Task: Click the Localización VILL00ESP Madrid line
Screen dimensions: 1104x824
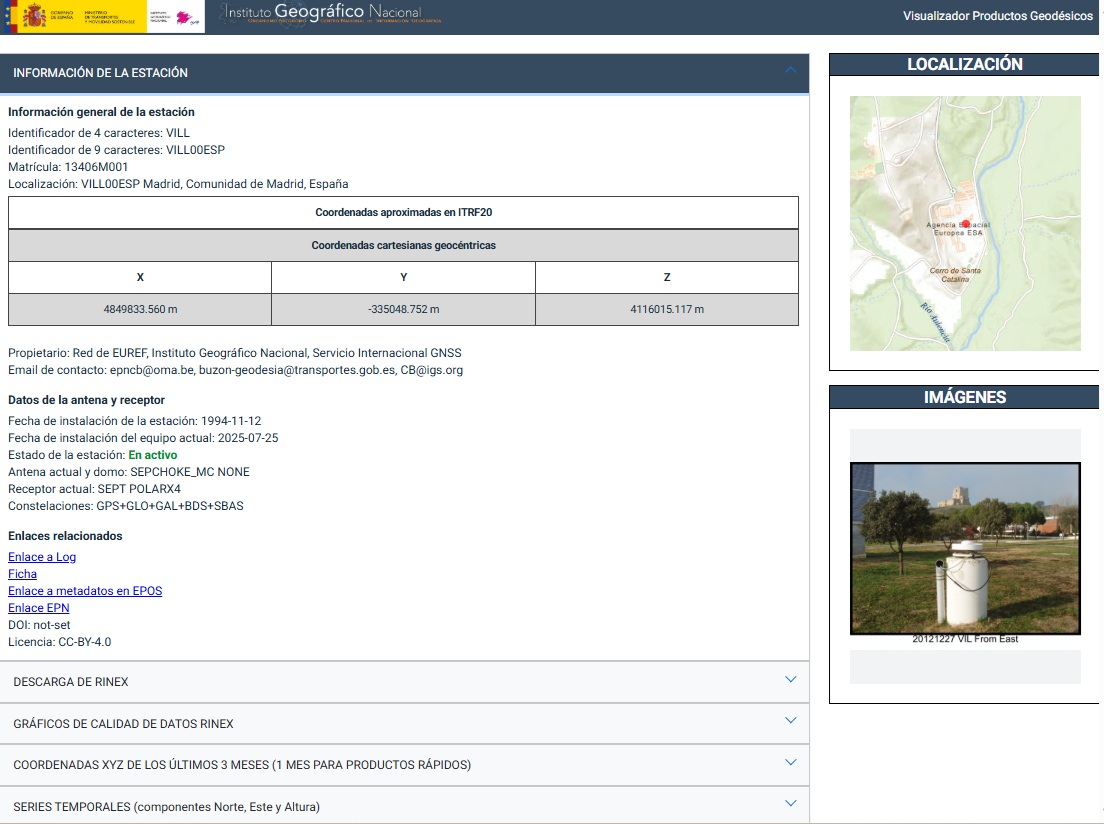Action: [x=178, y=184]
